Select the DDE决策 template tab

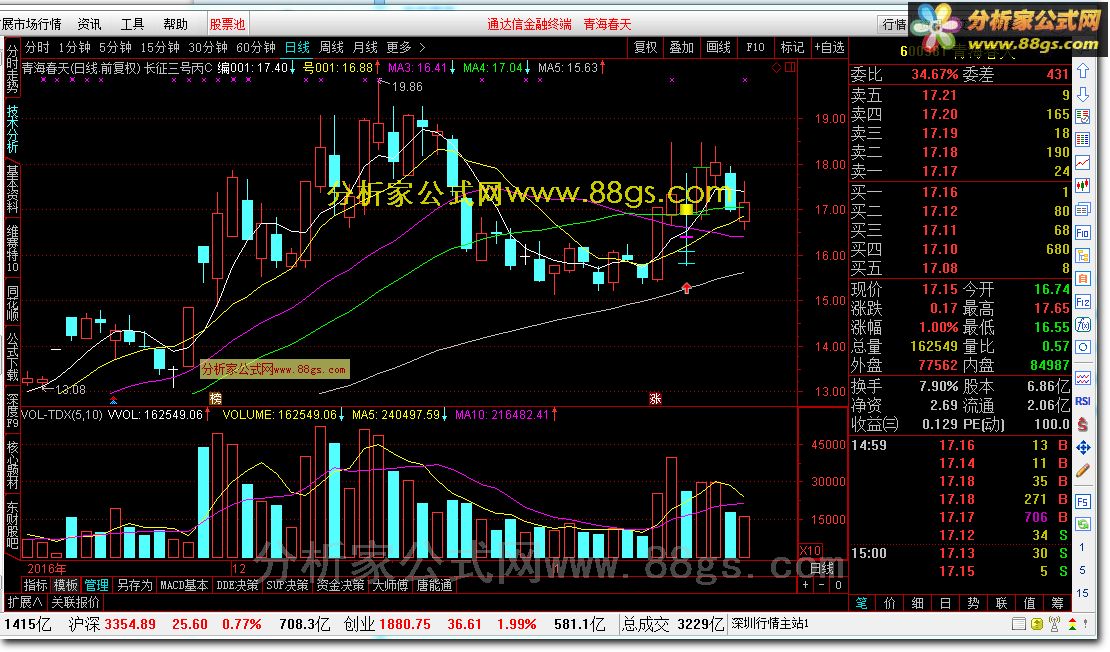click(237, 585)
